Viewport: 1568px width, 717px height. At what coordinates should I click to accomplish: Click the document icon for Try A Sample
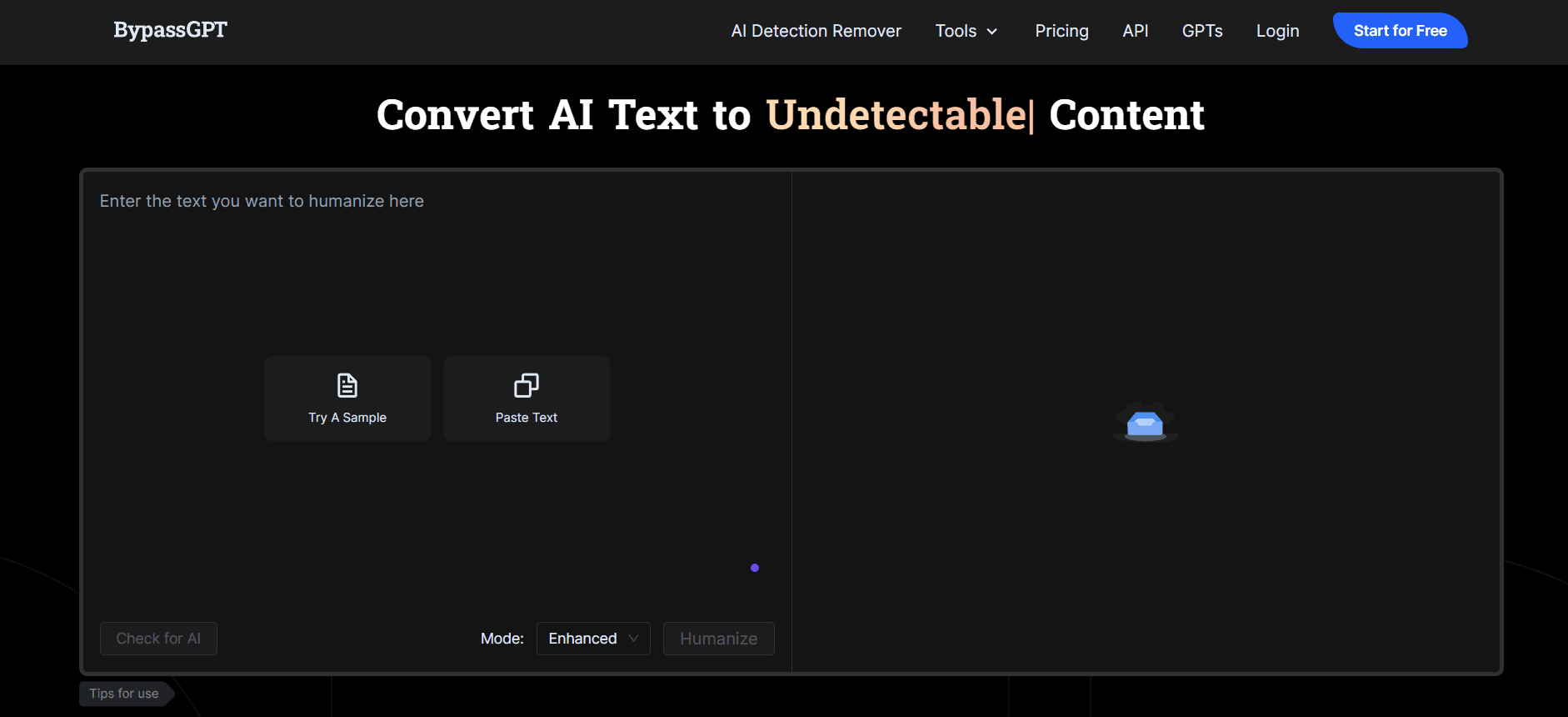coord(347,385)
